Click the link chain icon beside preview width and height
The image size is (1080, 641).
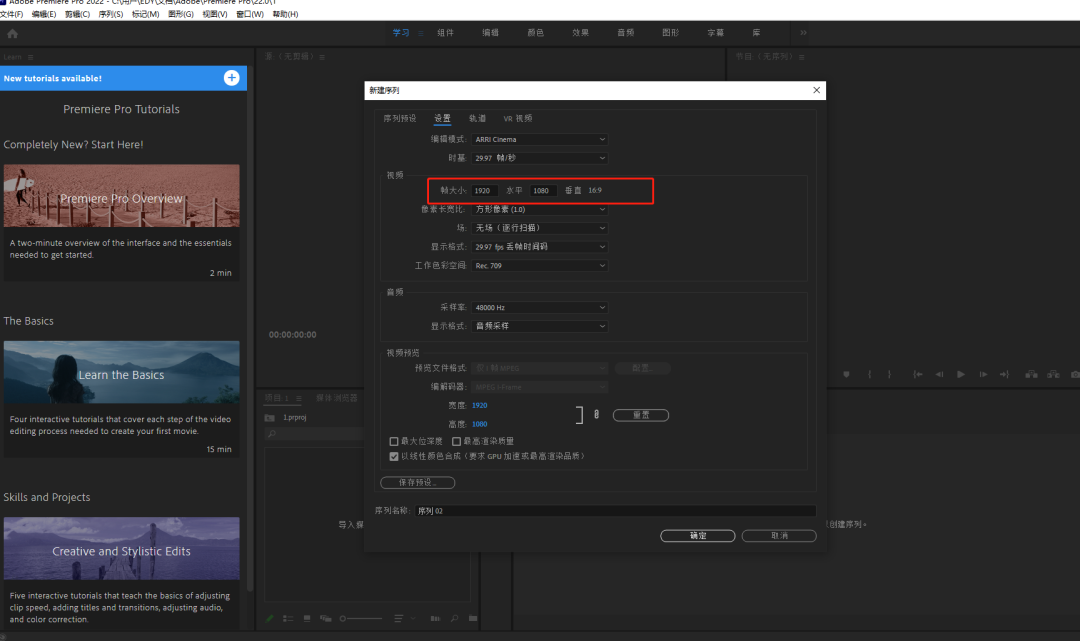click(596, 414)
